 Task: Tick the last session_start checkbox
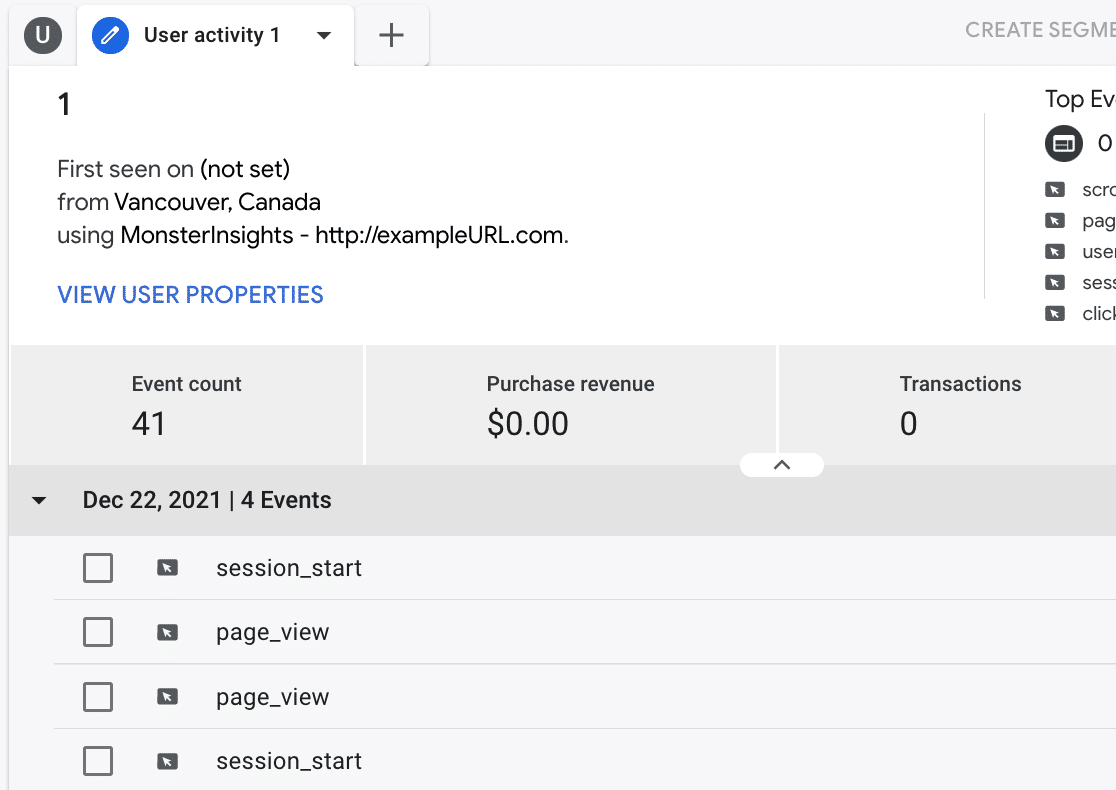(x=98, y=761)
